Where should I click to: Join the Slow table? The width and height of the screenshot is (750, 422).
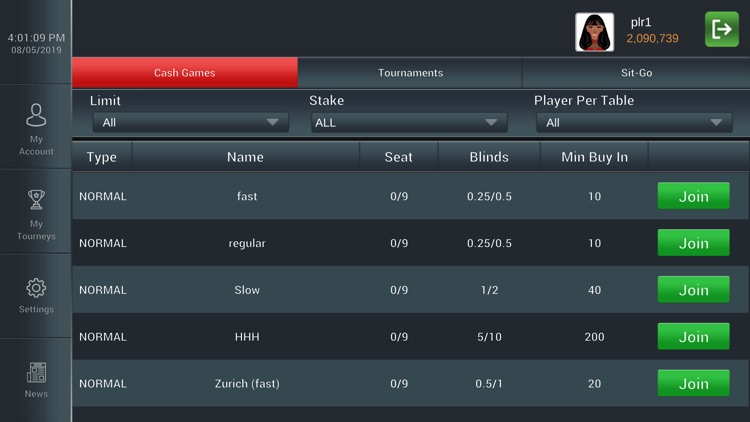694,289
